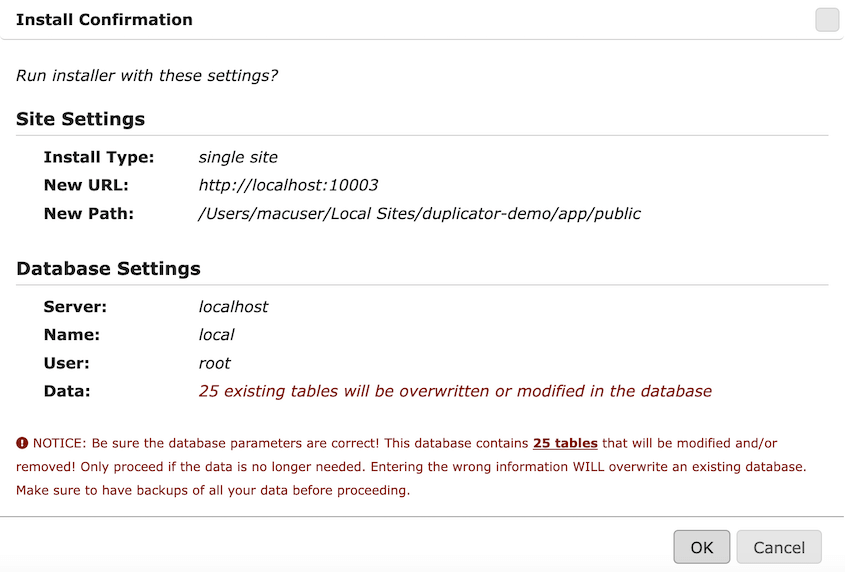Click the 'Make sure to have backups' sentence

pyautogui.click(x=213, y=490)
